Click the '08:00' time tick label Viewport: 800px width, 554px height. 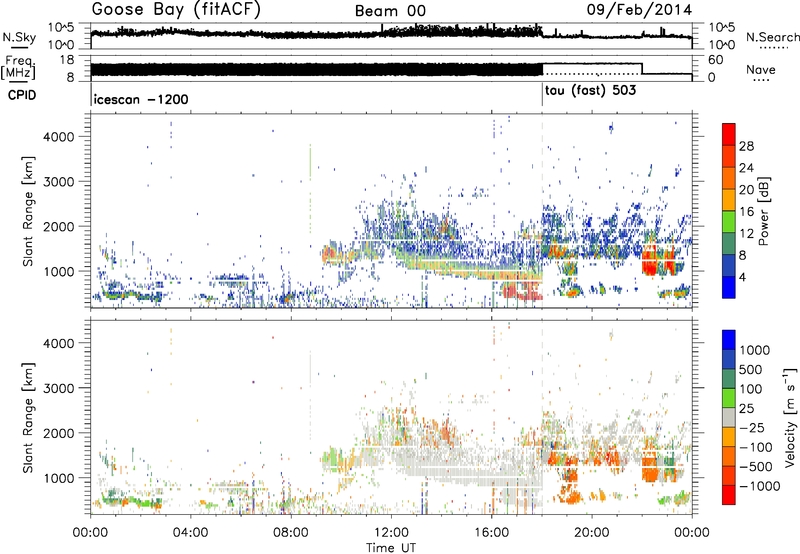[290, 533]
